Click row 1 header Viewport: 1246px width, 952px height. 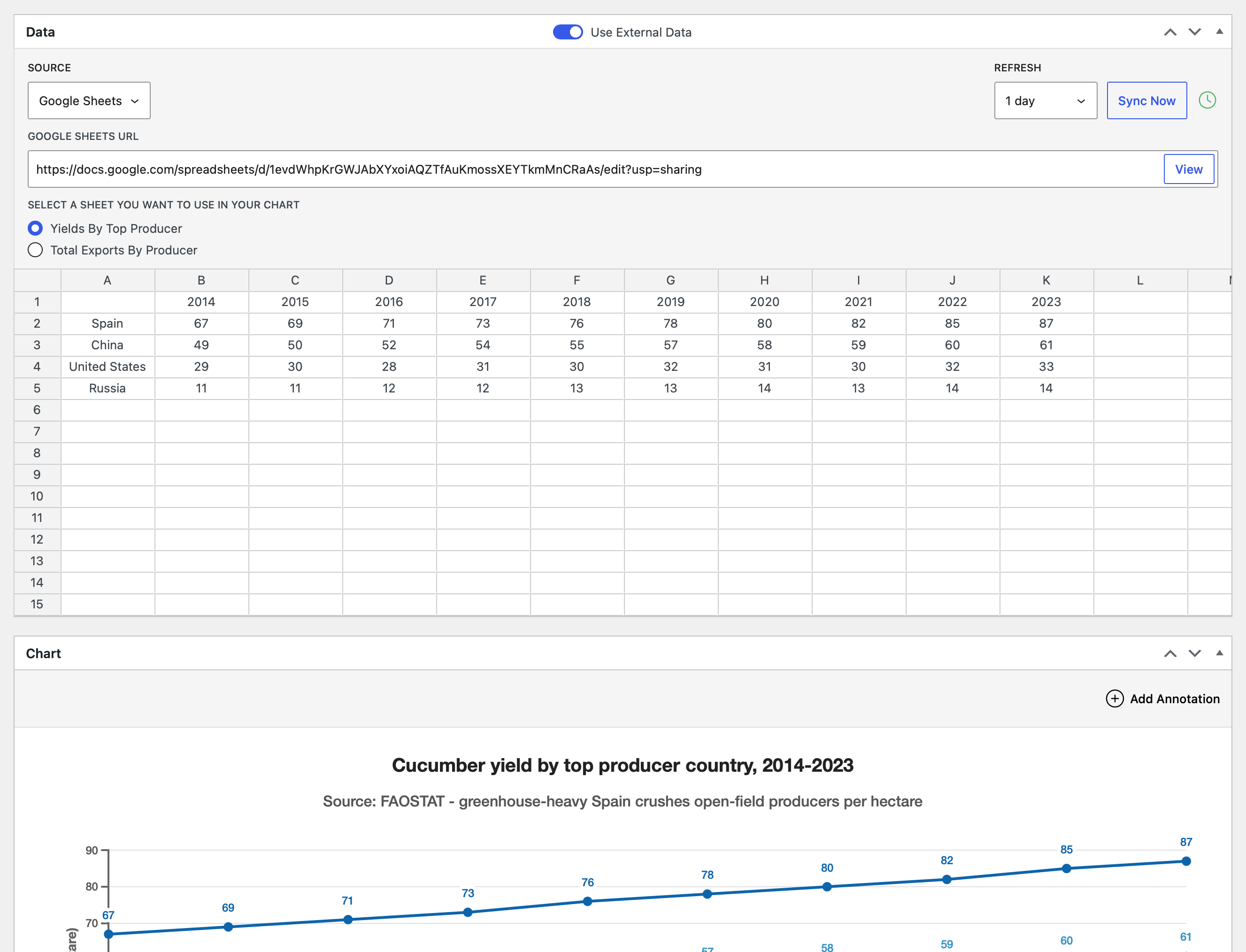point(38,302)
